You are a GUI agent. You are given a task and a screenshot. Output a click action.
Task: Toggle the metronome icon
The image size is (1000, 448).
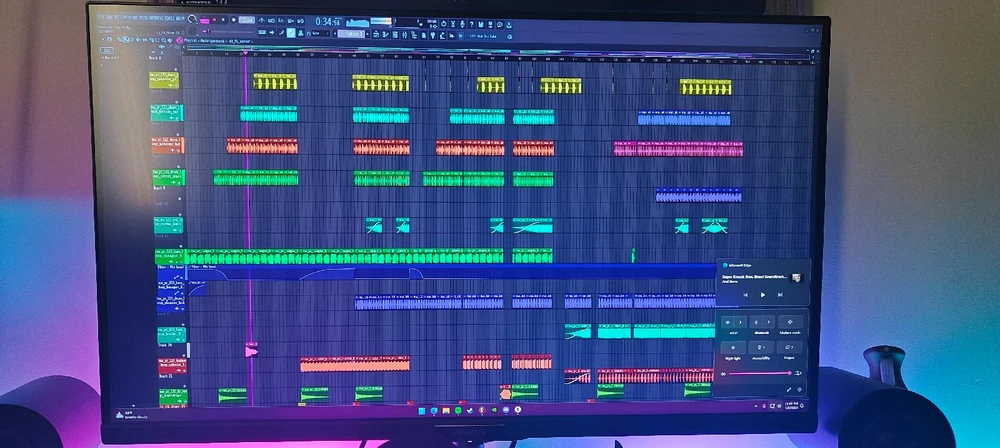point(261,20)
